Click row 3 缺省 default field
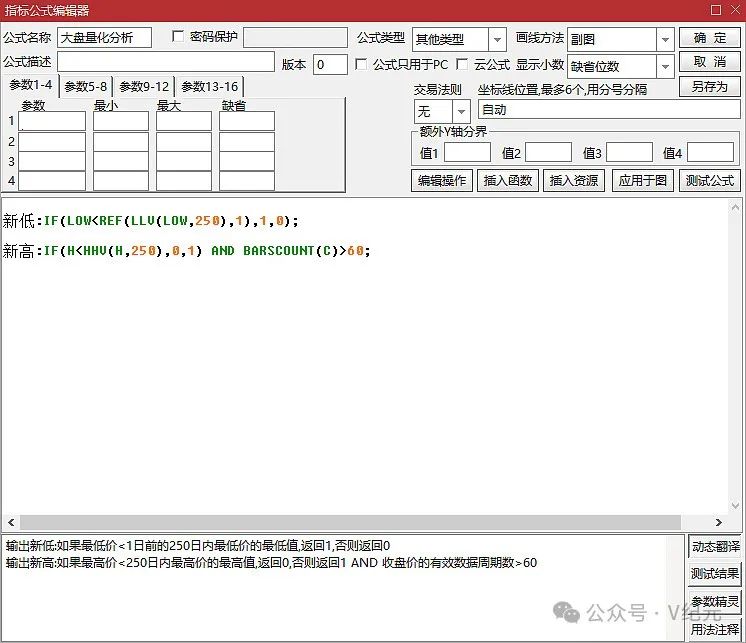This screenshot has height=643, width=746. tap(246, 161)
